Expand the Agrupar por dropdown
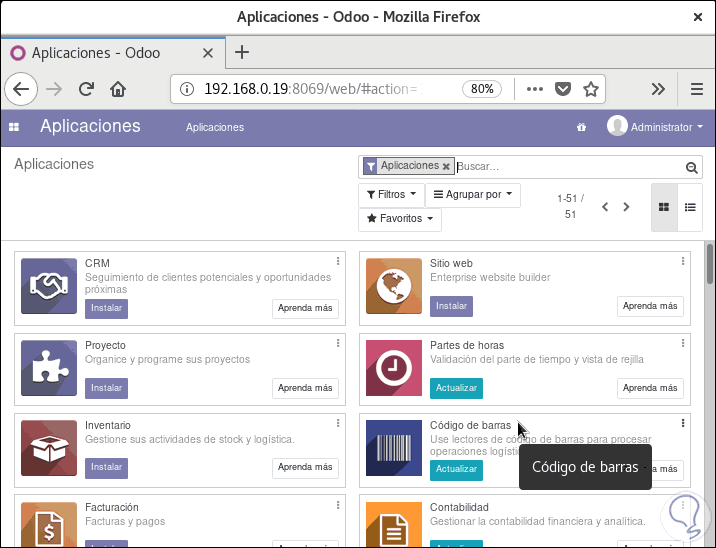The height and width of the screenshot is (548, 716). pyautogui.click(x=473, y=195)
